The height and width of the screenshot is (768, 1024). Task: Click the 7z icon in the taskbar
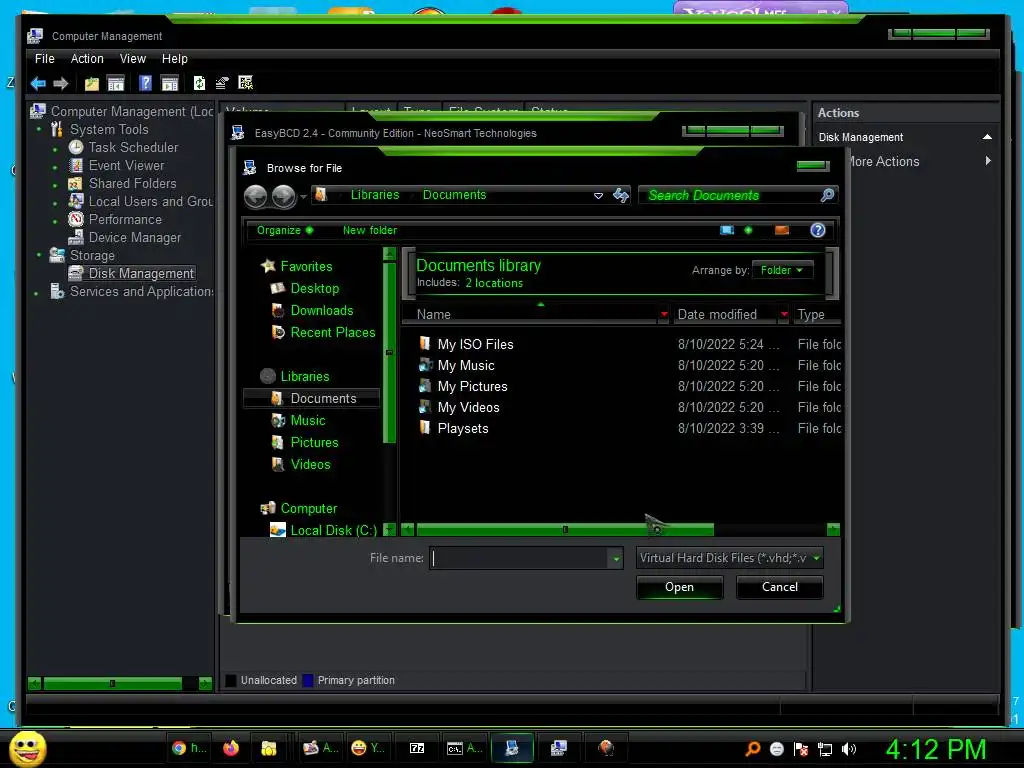(417, 748)
